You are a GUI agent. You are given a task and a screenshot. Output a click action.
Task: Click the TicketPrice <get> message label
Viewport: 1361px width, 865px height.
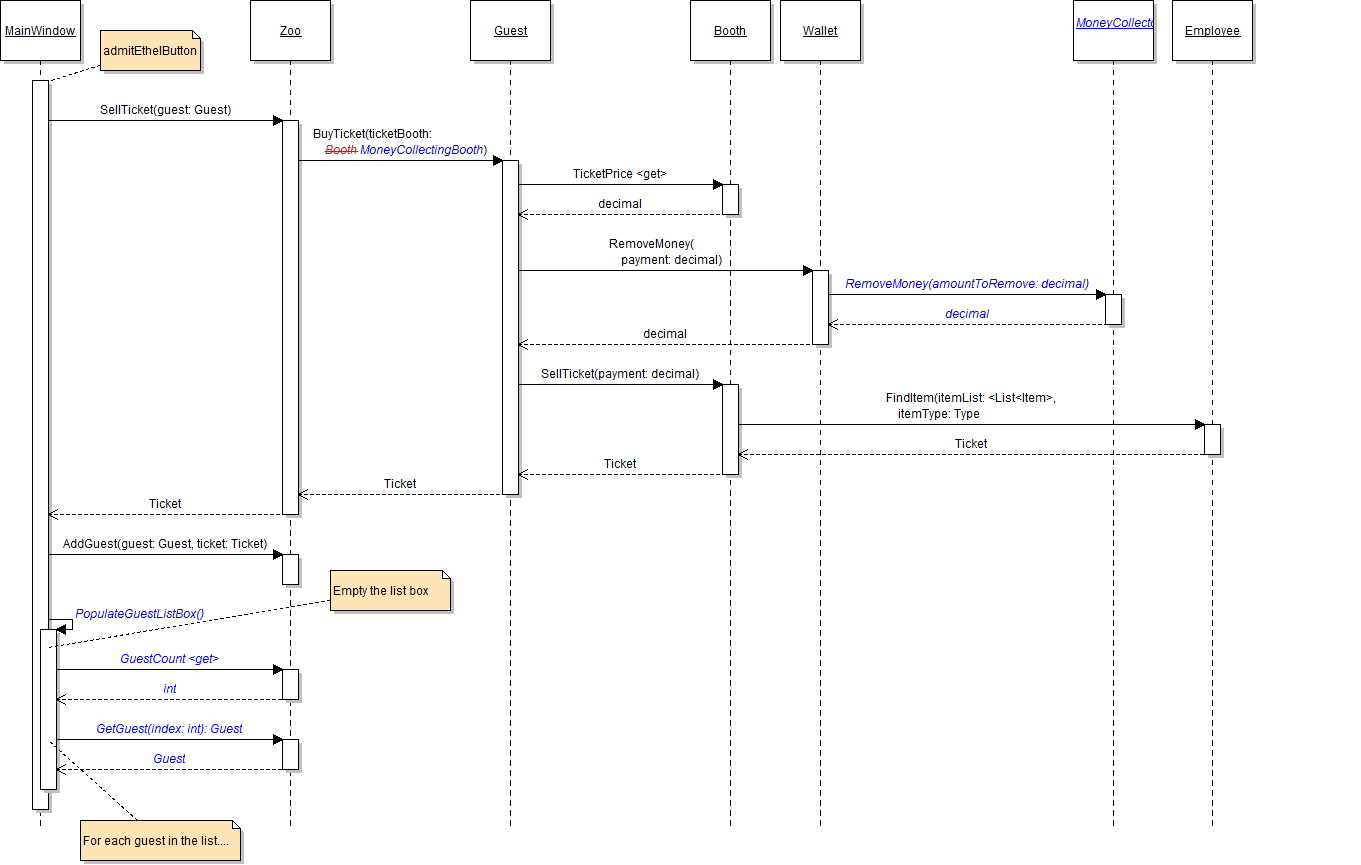[x=619, y=174]
